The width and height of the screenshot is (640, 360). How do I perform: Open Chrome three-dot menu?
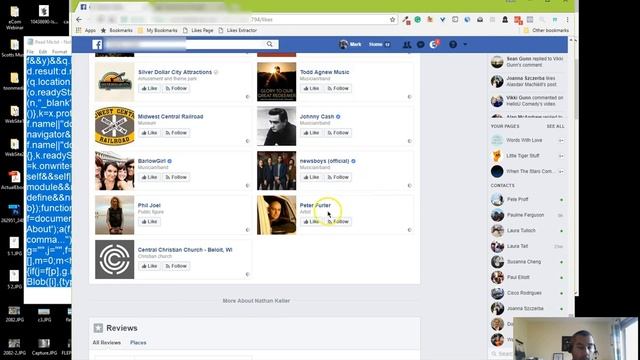[567, 19]
